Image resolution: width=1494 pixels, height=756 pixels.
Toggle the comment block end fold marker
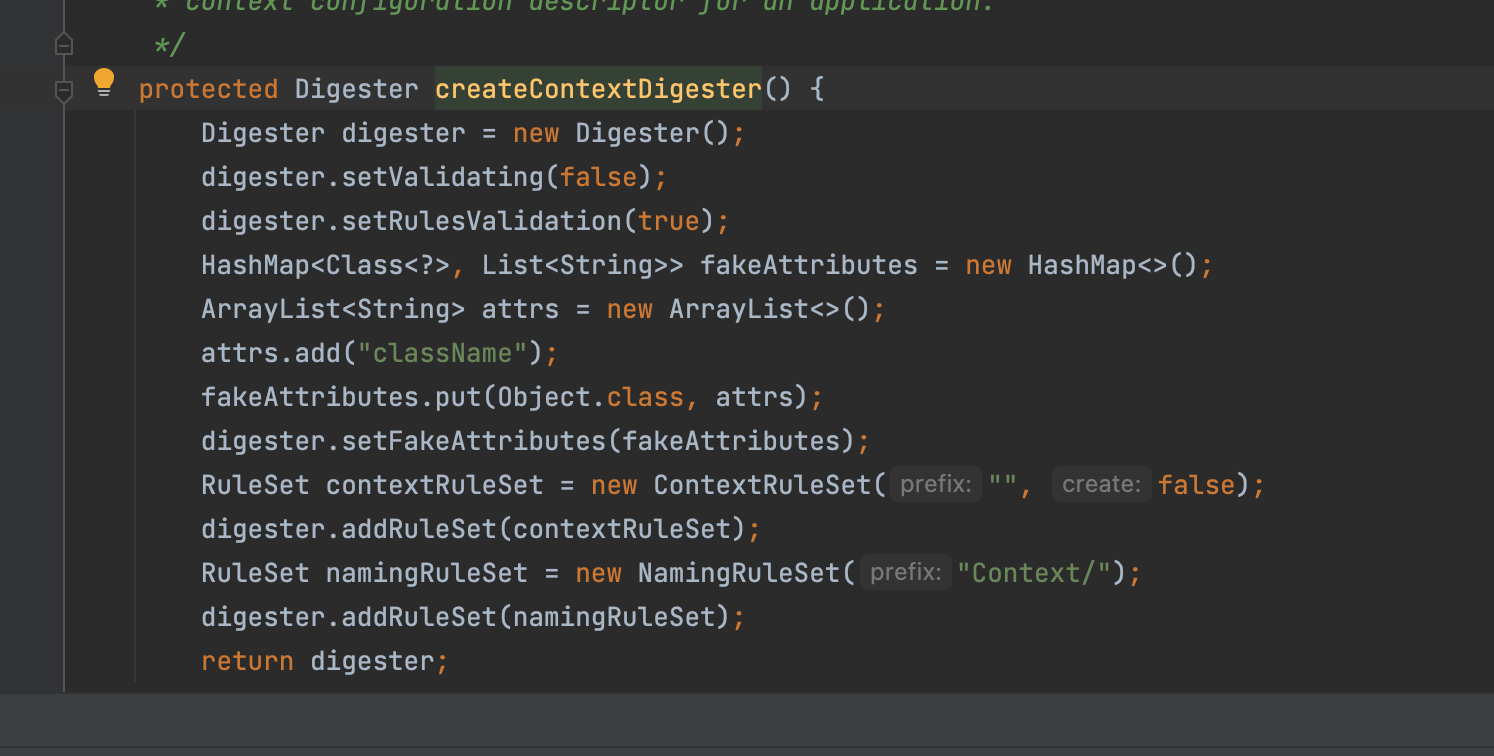tap(64, 45)
